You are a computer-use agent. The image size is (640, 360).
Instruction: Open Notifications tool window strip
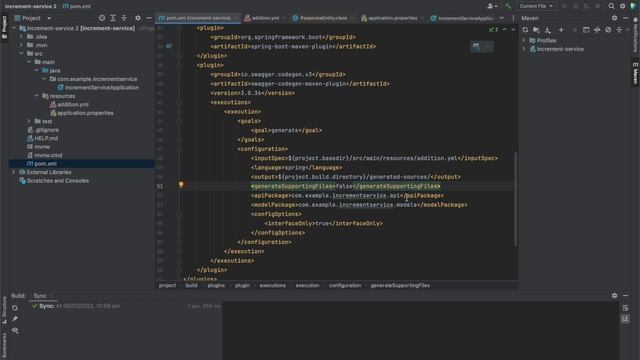coord(635,35)
